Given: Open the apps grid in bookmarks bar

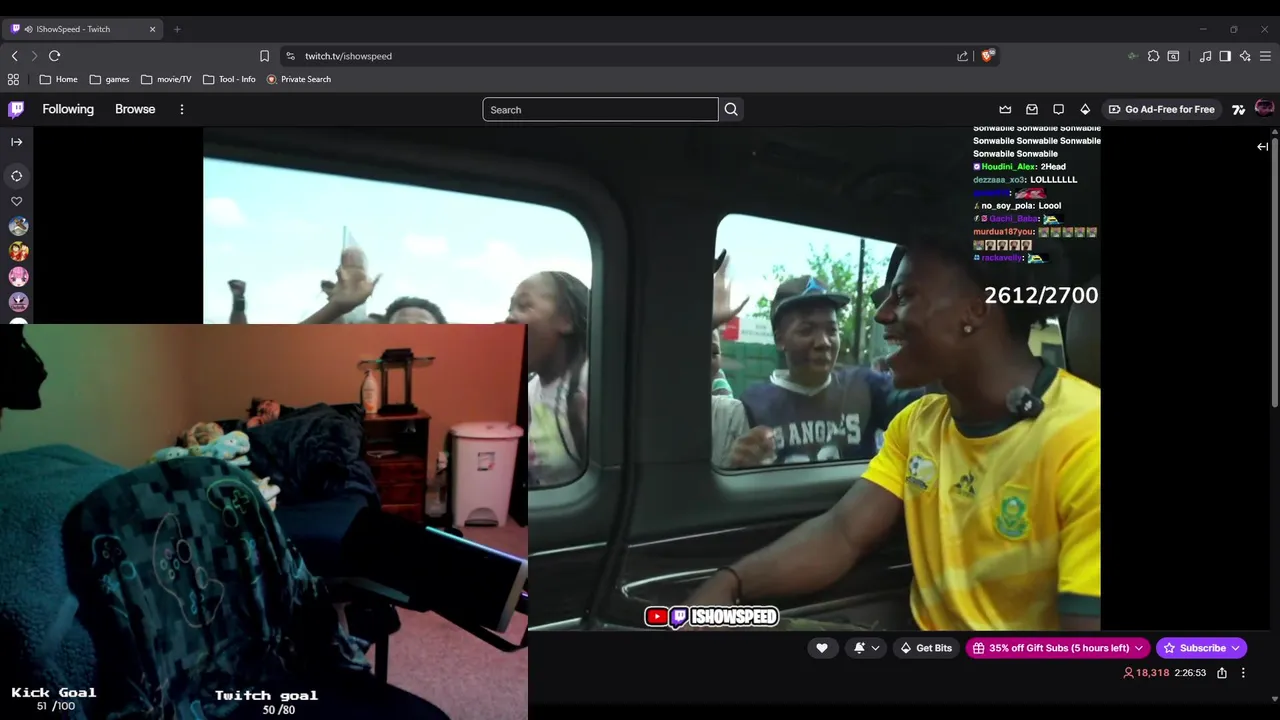Looking at the screenshot, I should click(x=13, y=79).
